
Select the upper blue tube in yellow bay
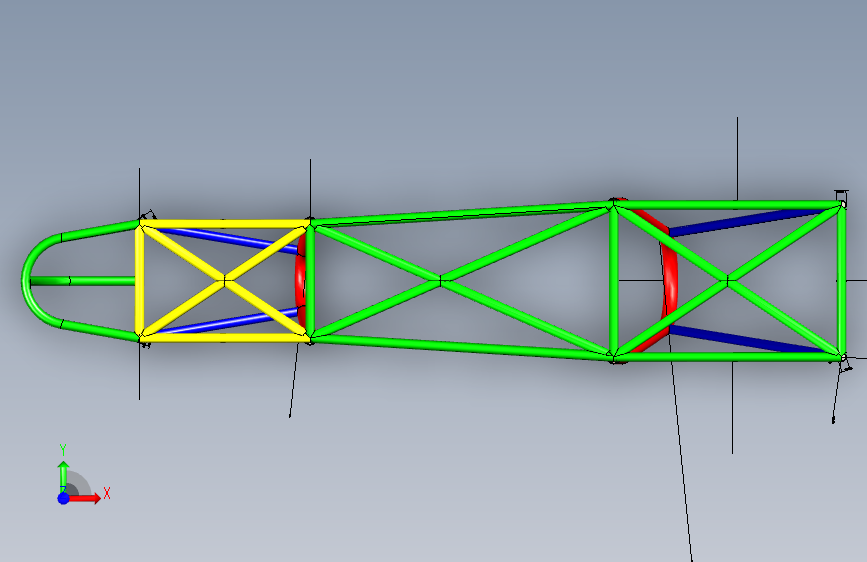[232, 239]
